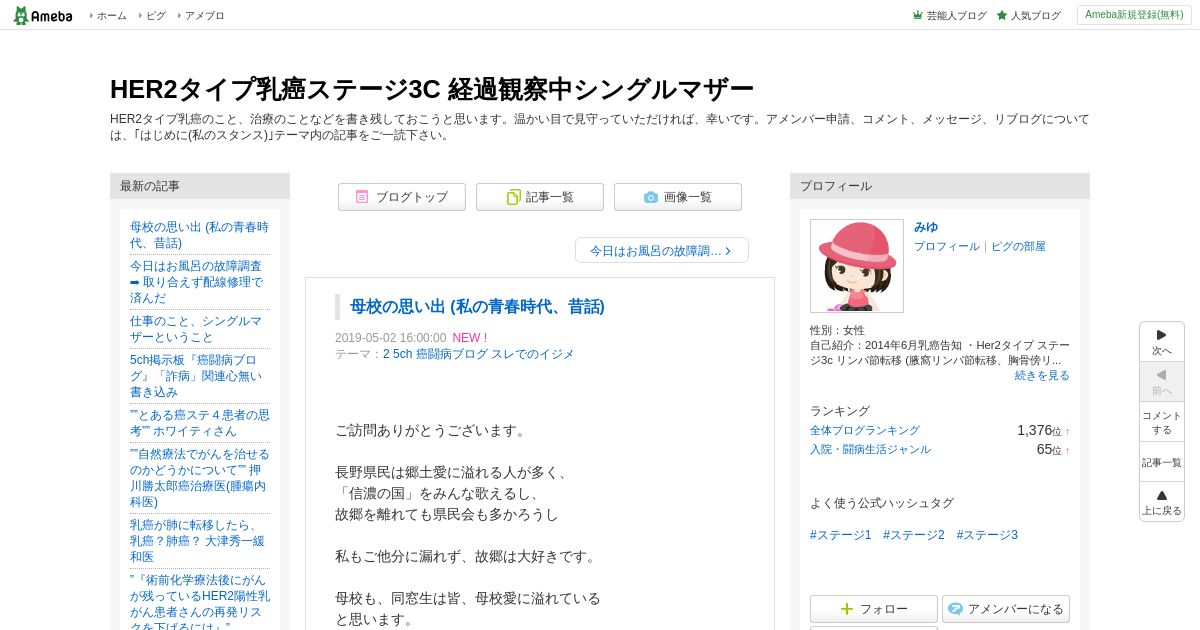Click the star icon beside 人気ブログ
The image size is (1200, 630).
(x=1002, y=15)
